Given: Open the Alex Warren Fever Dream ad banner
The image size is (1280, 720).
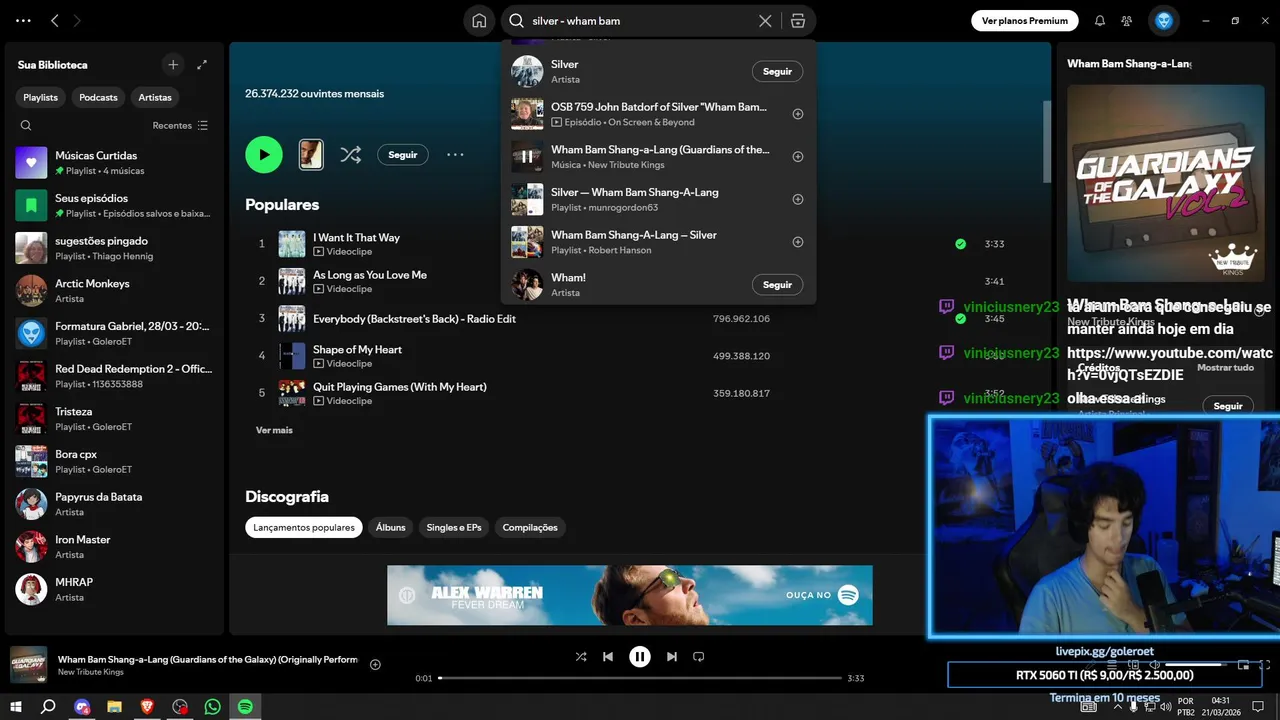Looking at the screenshot, I should tap(630, 595).
